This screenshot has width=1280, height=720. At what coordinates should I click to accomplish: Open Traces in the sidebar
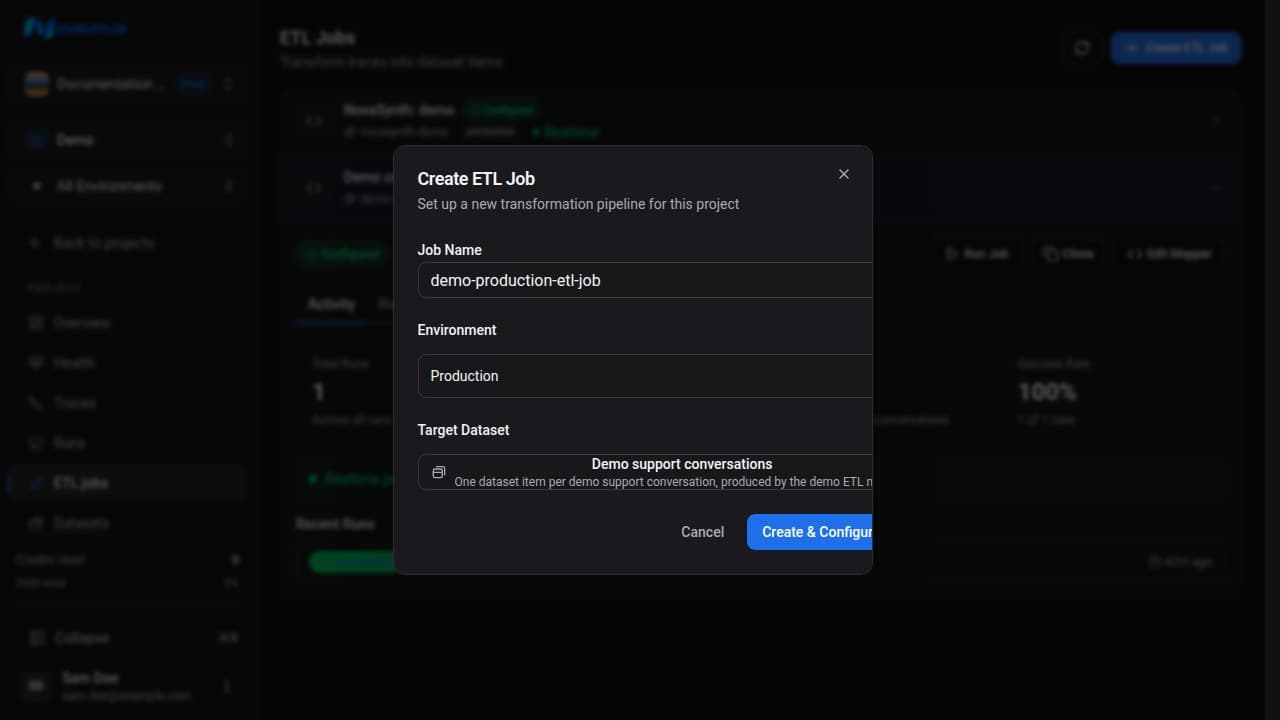pos(128,403)
